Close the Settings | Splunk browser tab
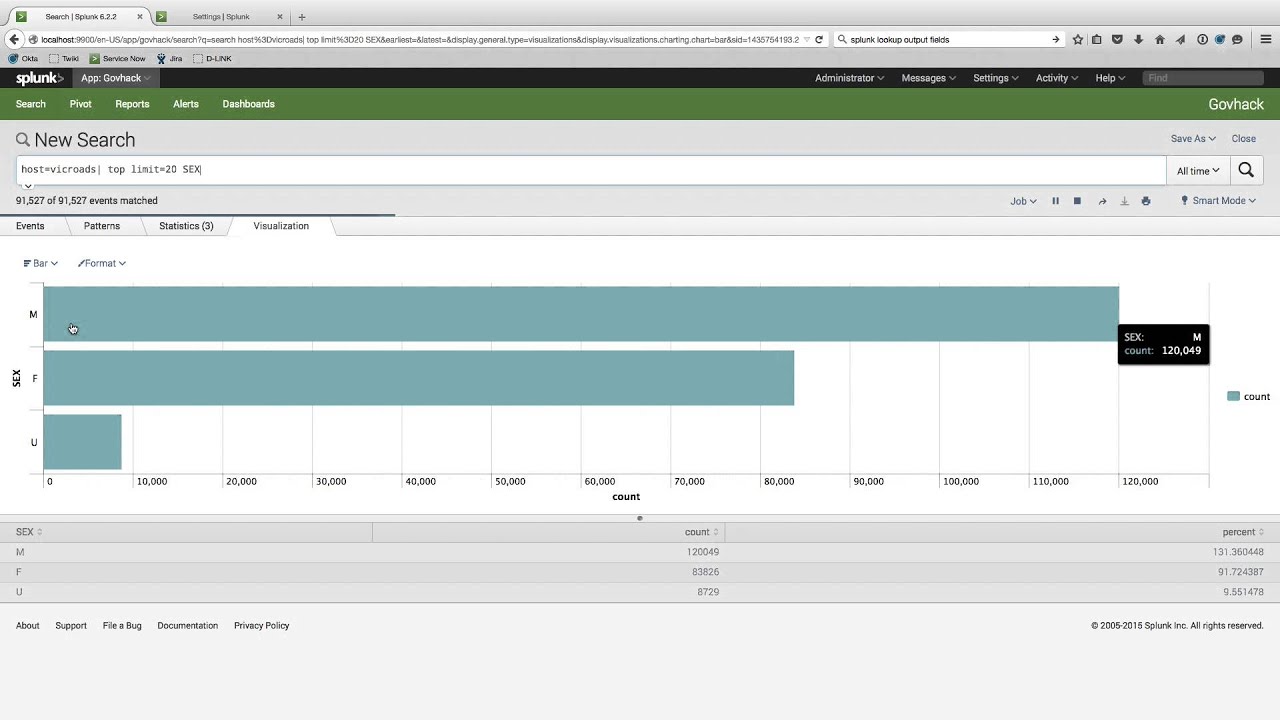This screenshot has height=720, width=1280. [x=280, y=17]
